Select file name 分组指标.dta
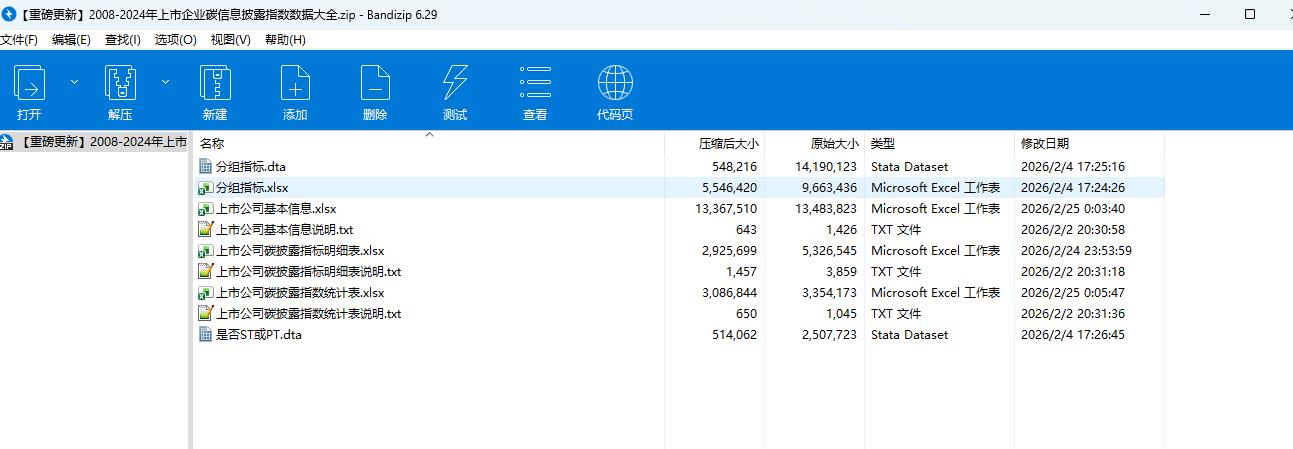 (x=250, y=167)
